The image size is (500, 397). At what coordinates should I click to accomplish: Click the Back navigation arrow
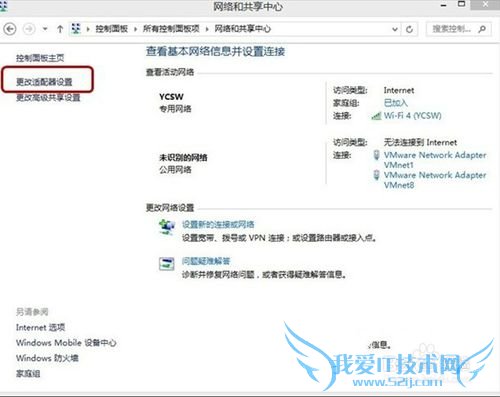pyautogui.click(x=10, y=29)
